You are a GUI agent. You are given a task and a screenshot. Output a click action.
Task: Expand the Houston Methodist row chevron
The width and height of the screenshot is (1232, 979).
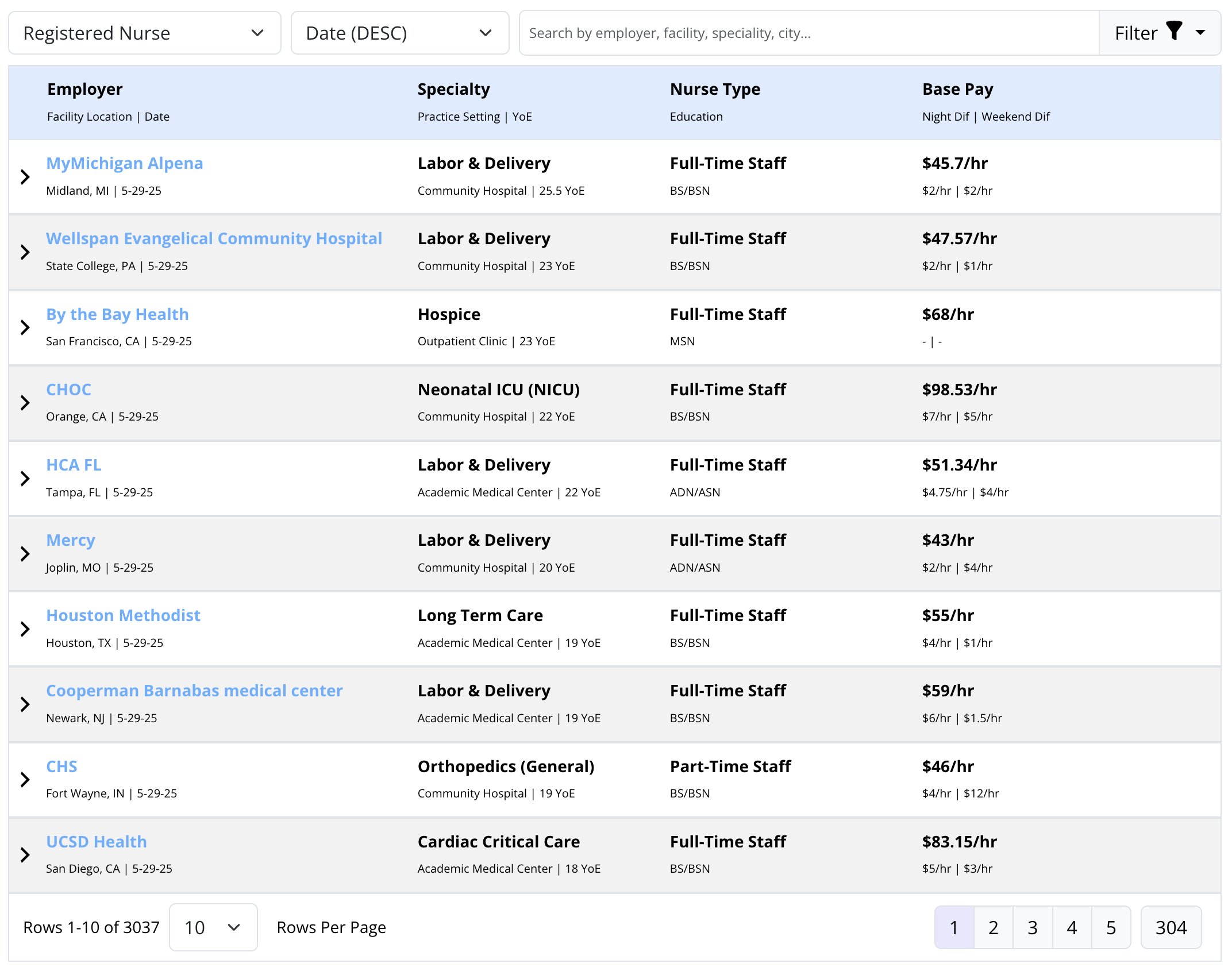[x=25, y=629]
